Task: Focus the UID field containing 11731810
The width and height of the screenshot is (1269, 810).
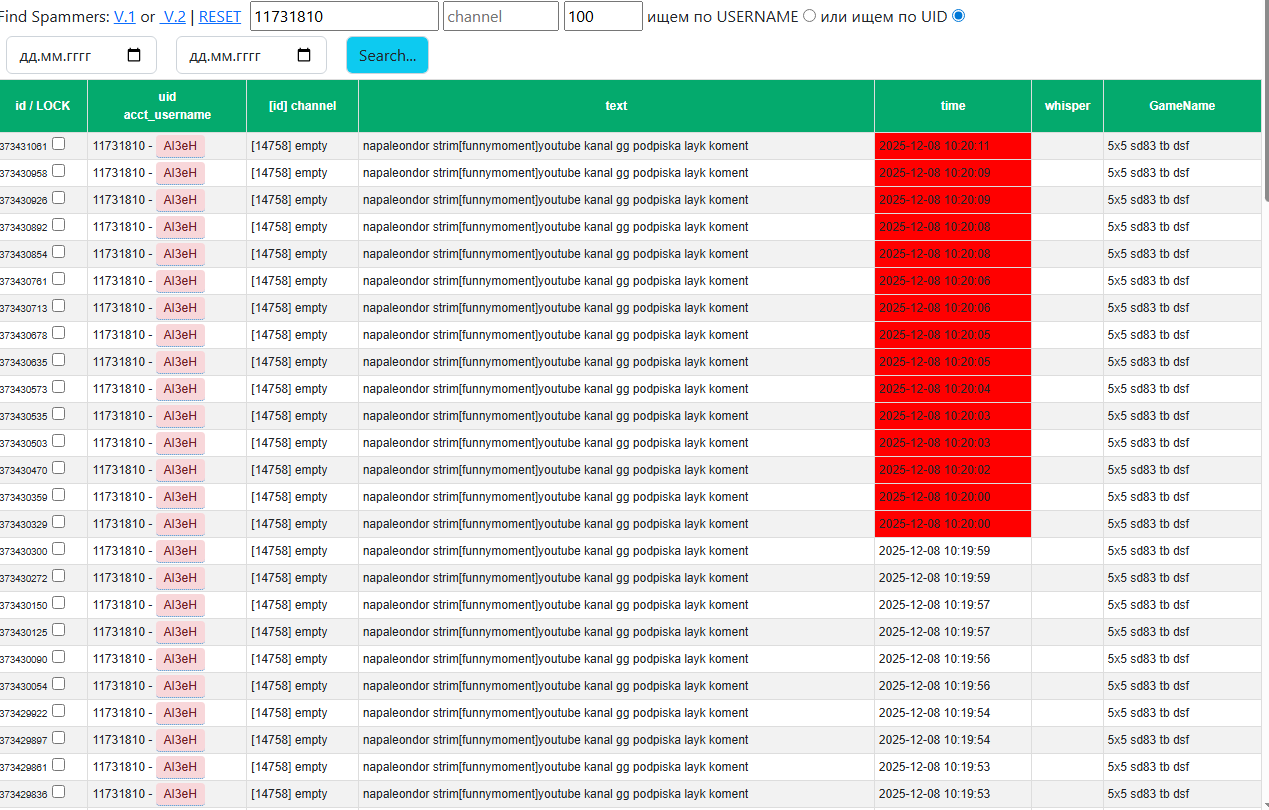Action: coord(344,16)
